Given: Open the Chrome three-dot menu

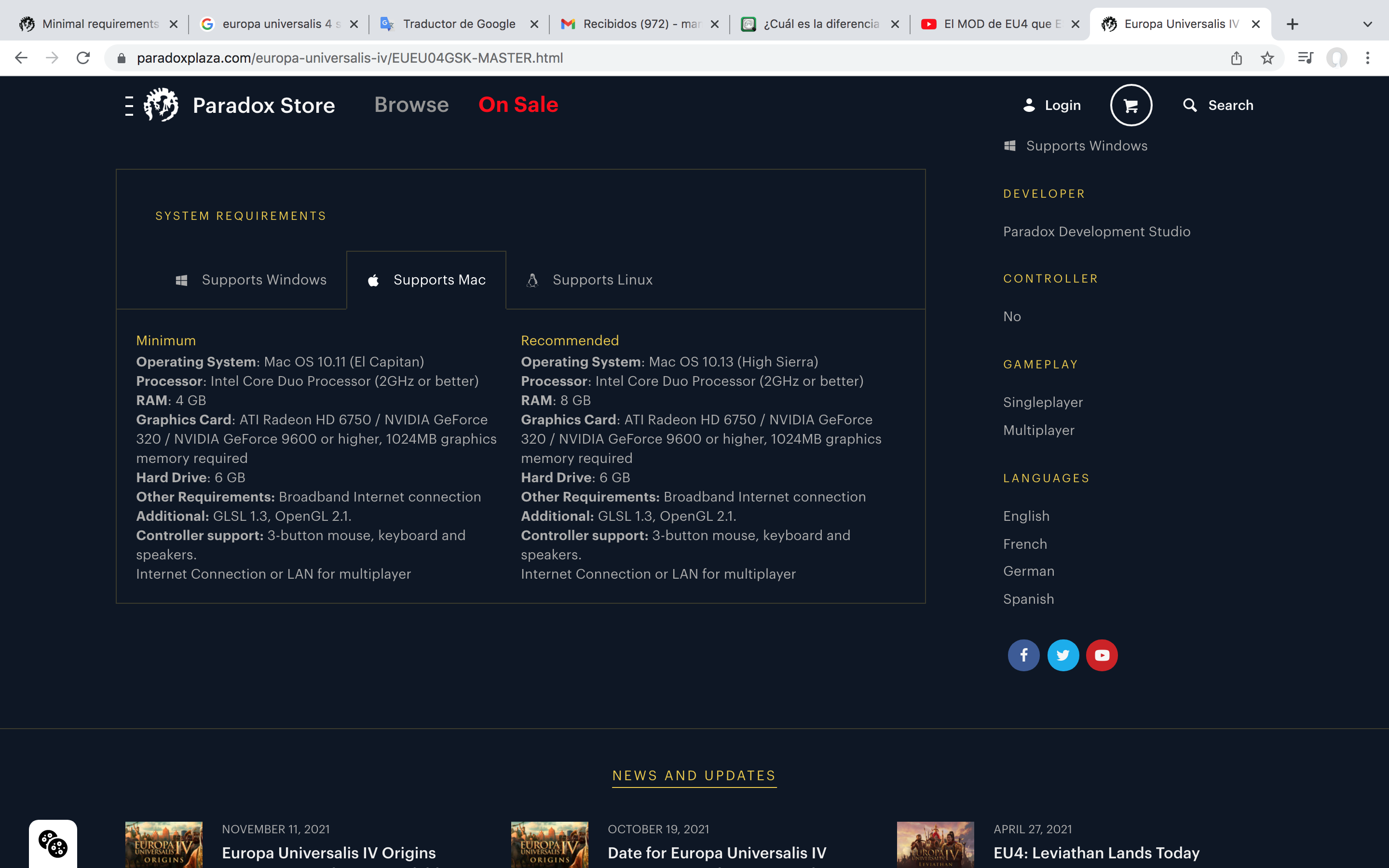Looking at the screenshot, I should [x=1368, y=58].
